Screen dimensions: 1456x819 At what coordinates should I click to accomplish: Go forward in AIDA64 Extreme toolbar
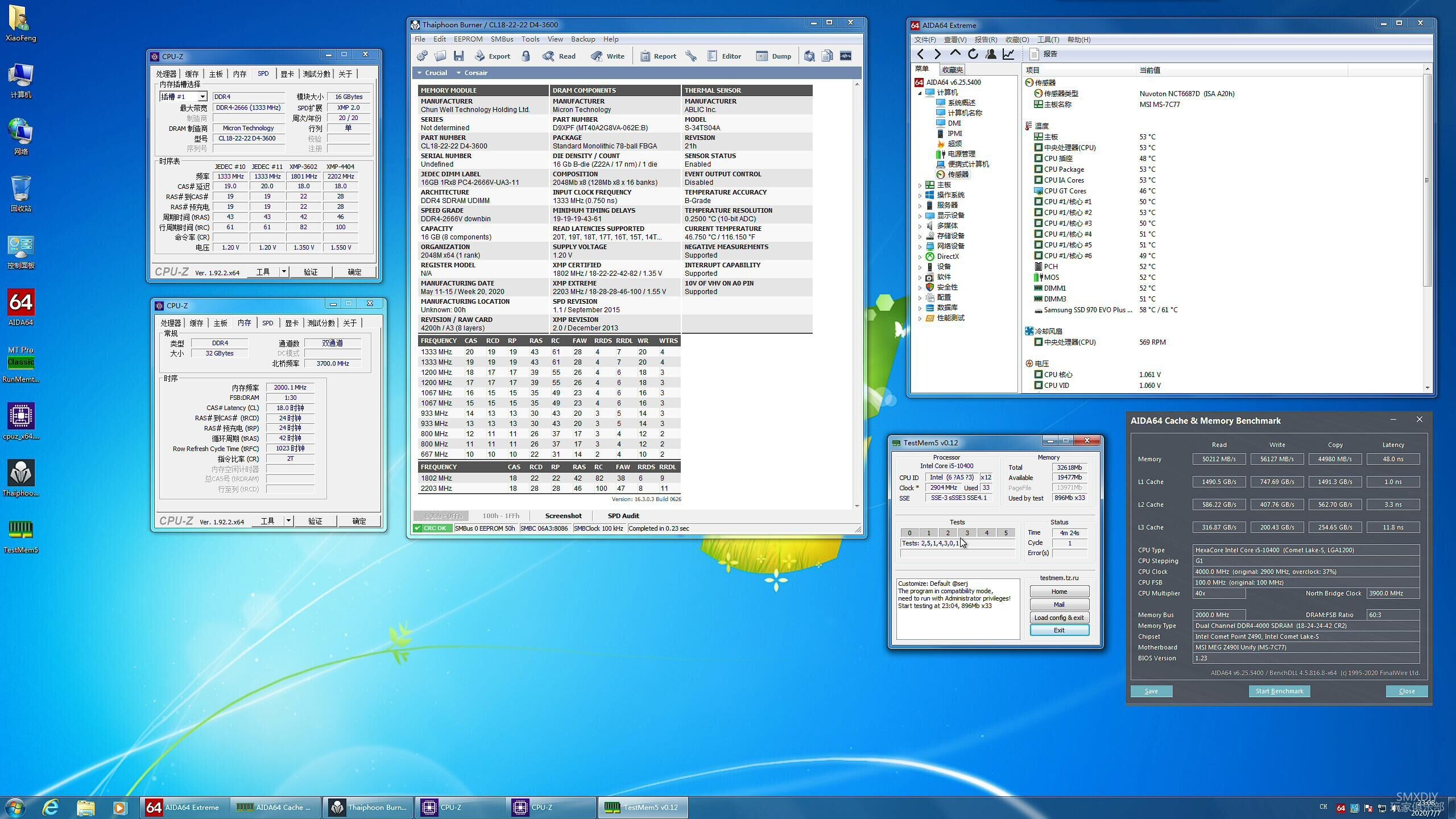937,54
